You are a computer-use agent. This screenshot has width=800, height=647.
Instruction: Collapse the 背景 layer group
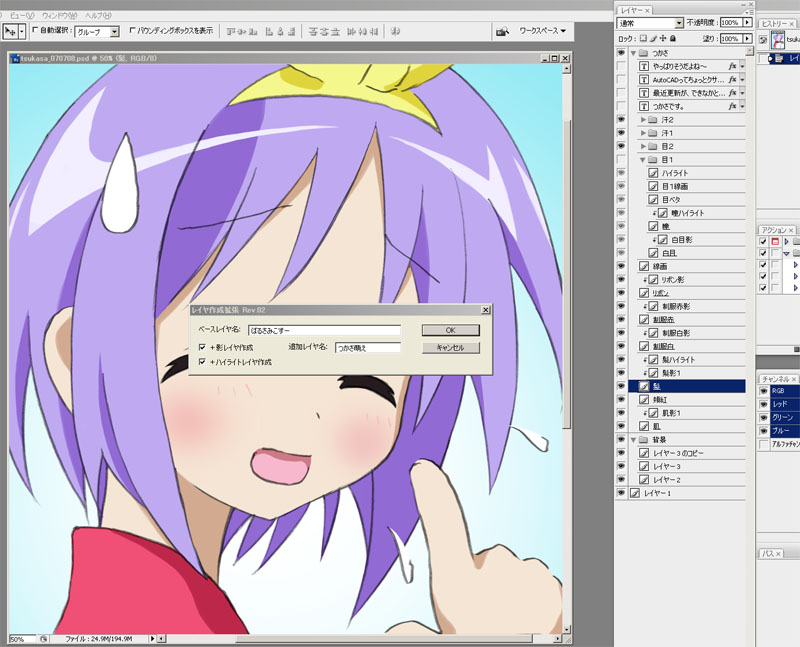[x=633, y=439]
